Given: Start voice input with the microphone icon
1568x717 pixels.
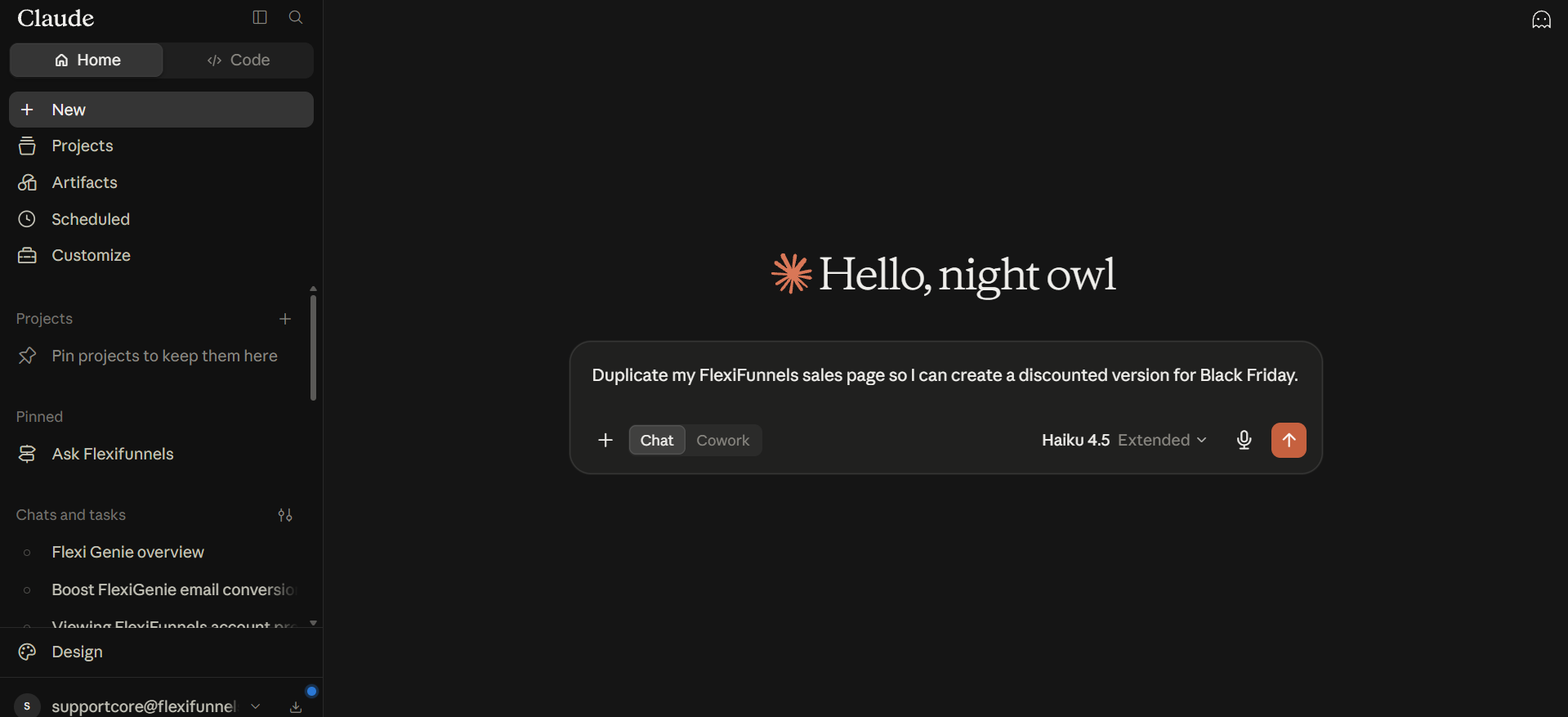Looking at the screenshot, I should pos(1244,440).
